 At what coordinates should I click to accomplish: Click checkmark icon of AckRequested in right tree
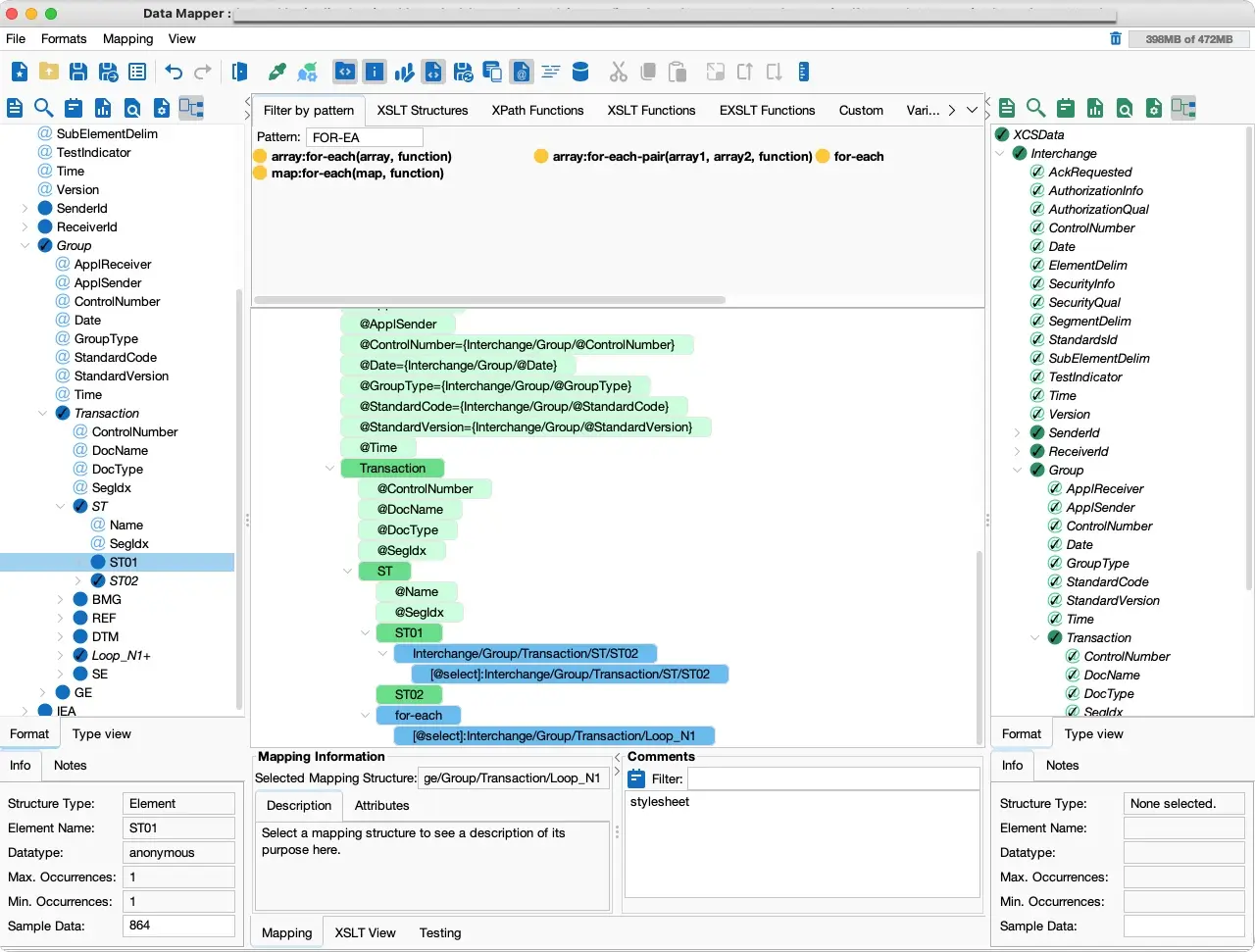coord(1037,172)
